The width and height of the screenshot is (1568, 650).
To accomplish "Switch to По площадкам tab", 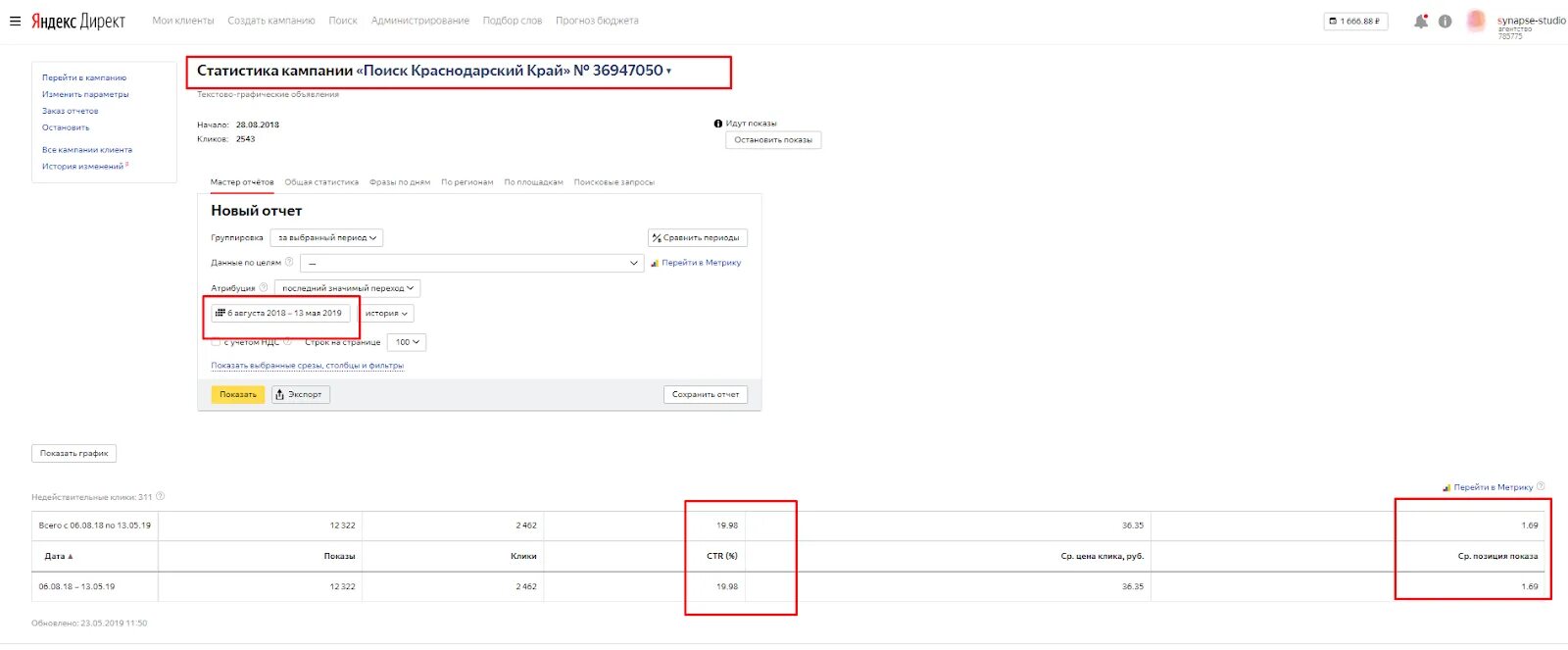I will (534, 182).
